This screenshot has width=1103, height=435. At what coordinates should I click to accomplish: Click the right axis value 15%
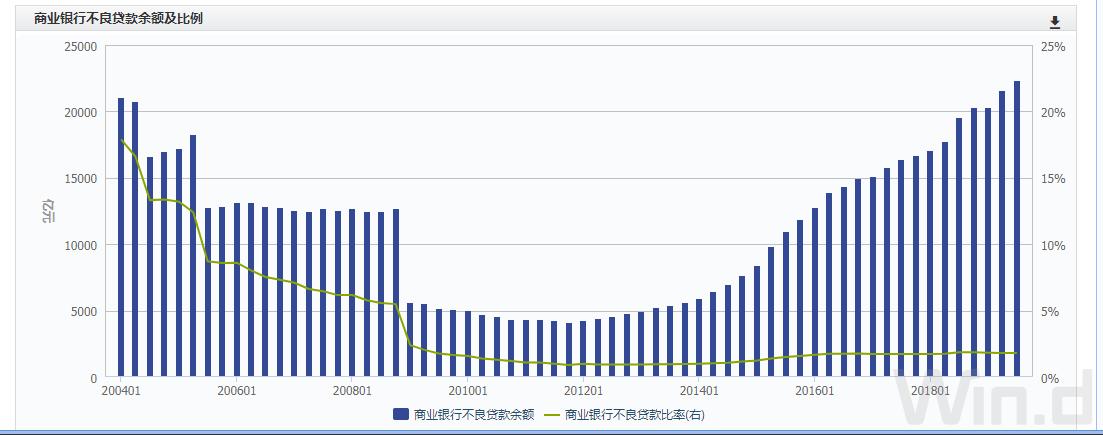(1055, 179)
